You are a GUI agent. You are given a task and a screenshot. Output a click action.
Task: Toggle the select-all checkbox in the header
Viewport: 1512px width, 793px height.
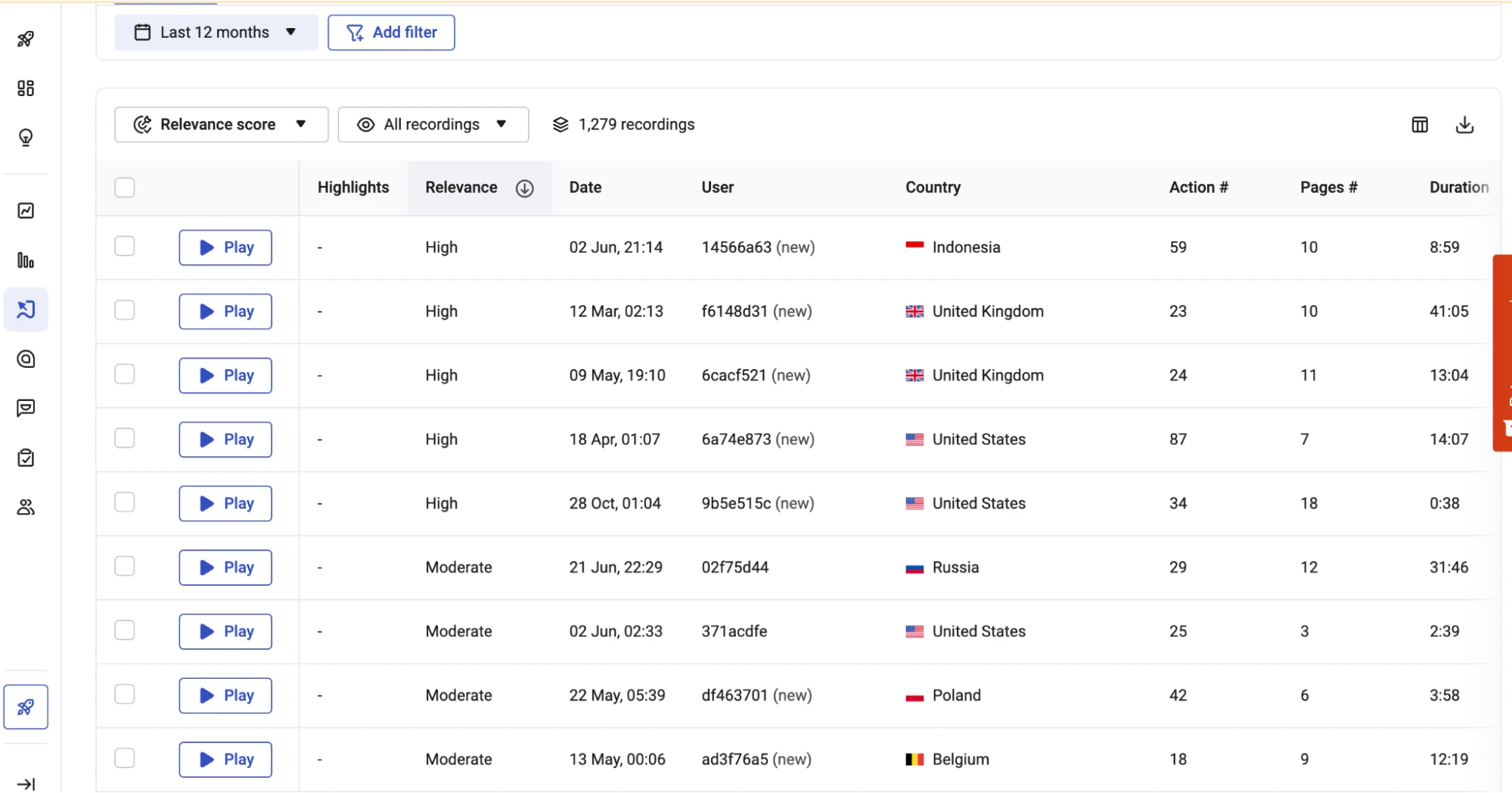tap(125, 188)
